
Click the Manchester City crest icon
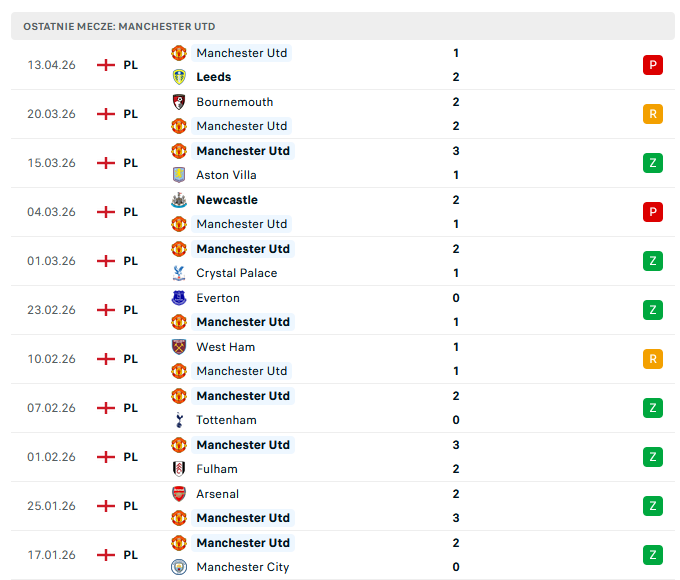179,567
